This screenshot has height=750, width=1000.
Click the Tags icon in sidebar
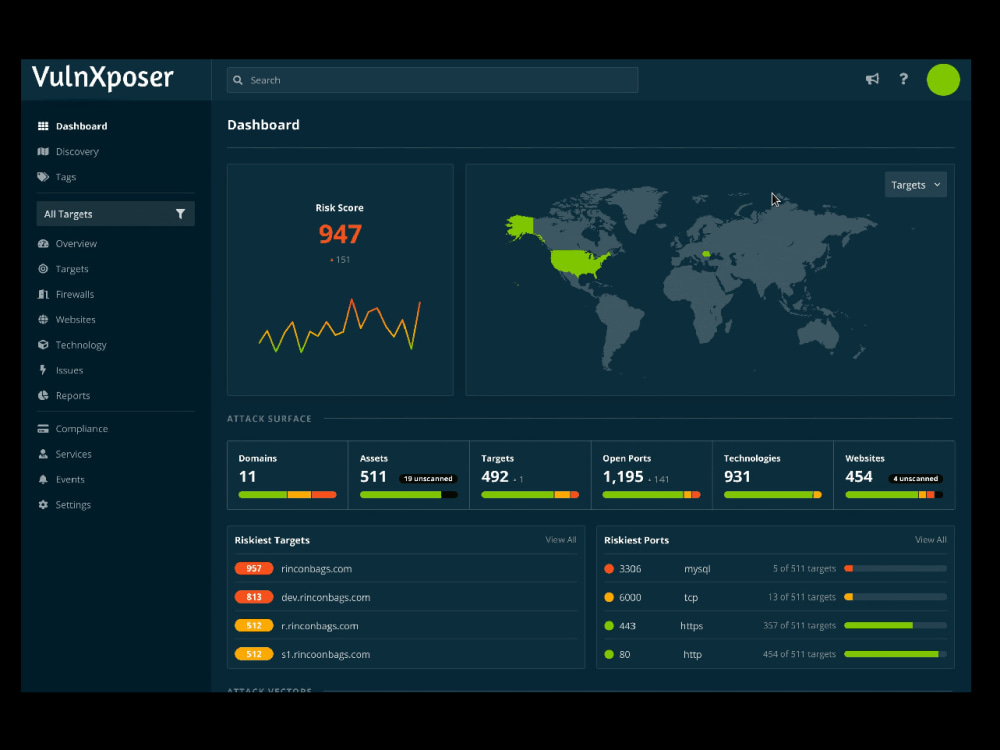[43, 177]
